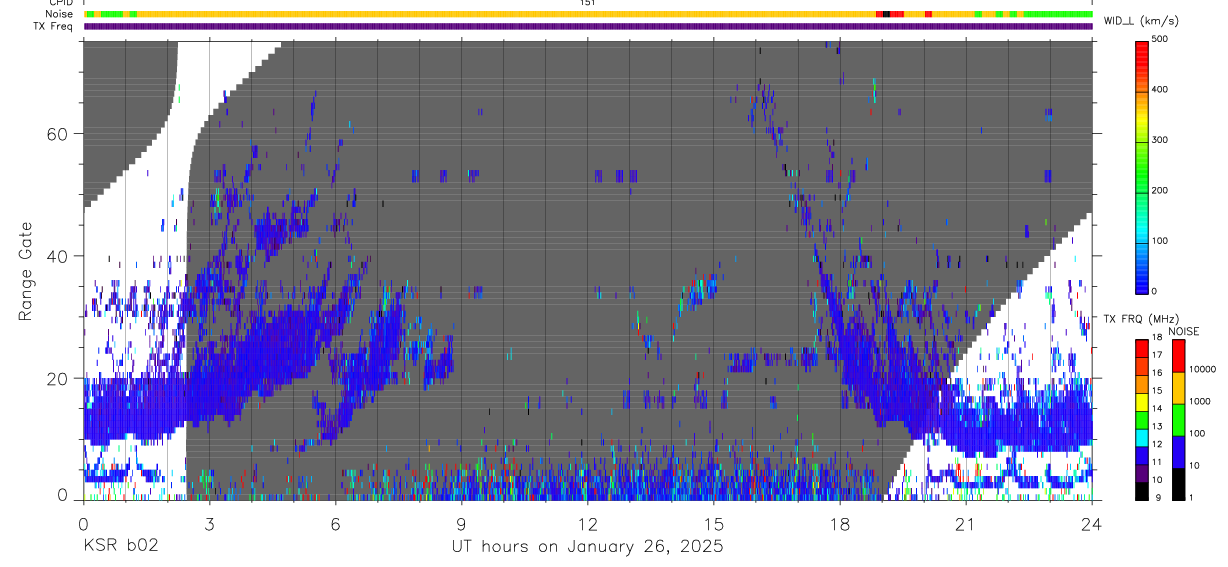The width and height of the screenshot is (1228, 567).
Task: Click the '3' tick on UT hours axis
Action: 209,523
